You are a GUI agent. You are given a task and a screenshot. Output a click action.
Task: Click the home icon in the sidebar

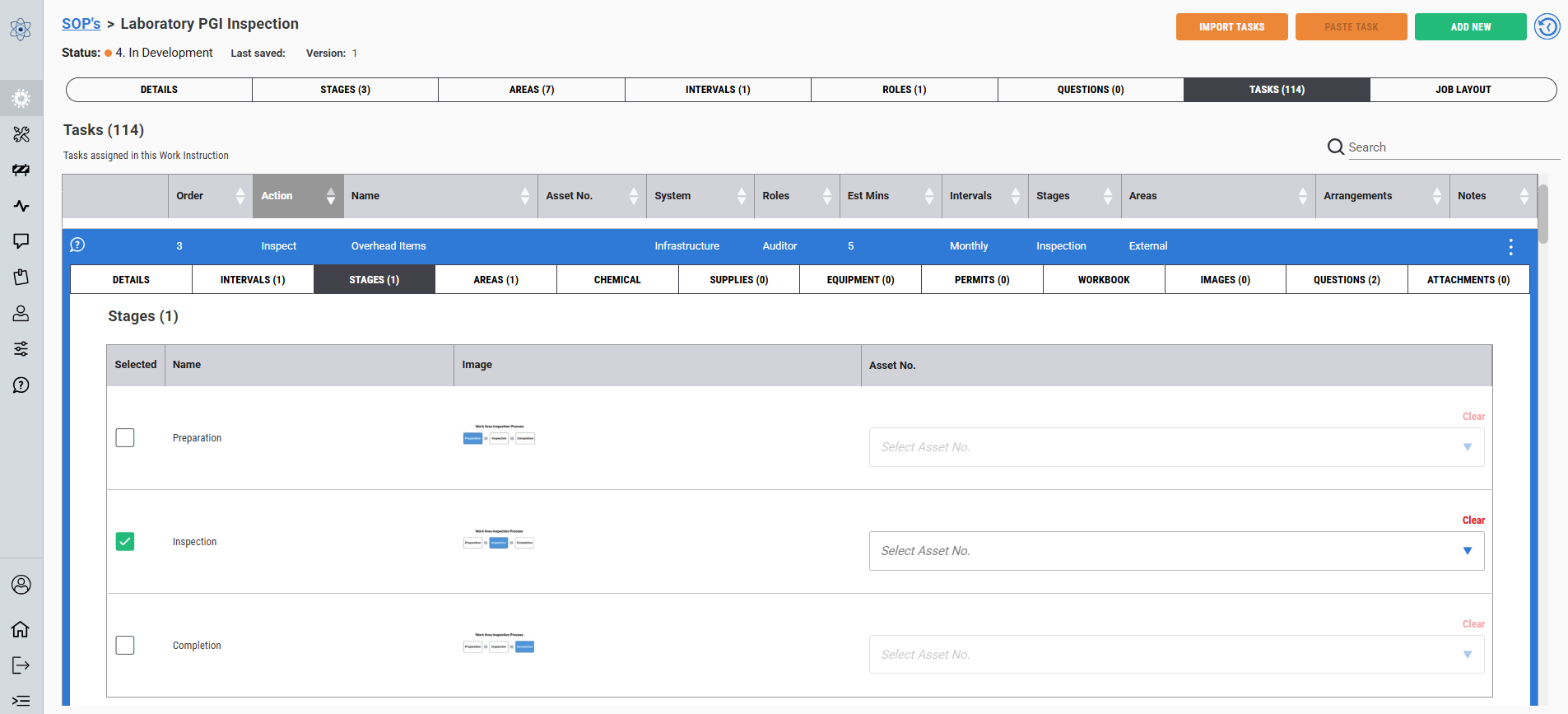[x=21, y=629]
